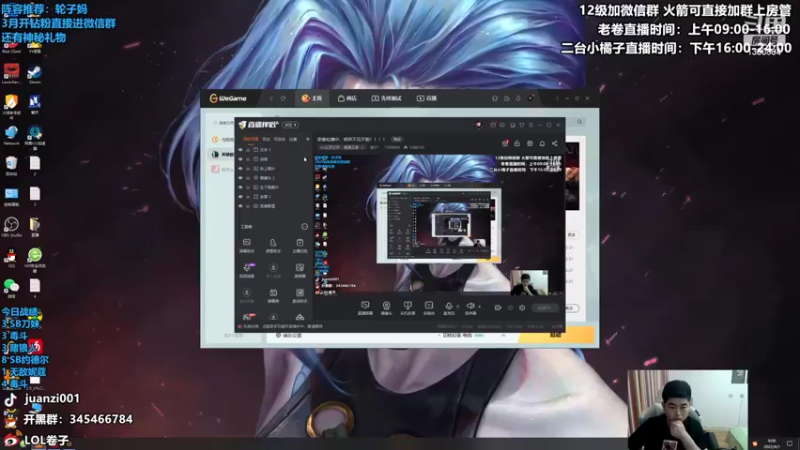Expand the chevron in WeGame bottom bar

click(x=503, y=336)
